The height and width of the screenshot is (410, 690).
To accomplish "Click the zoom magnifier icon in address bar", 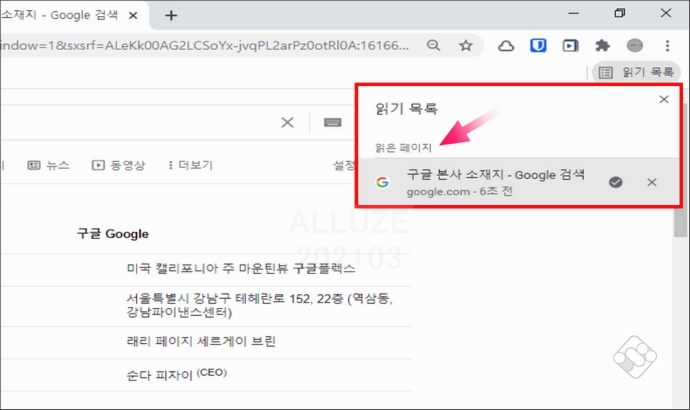I will [x=433, y=45].
